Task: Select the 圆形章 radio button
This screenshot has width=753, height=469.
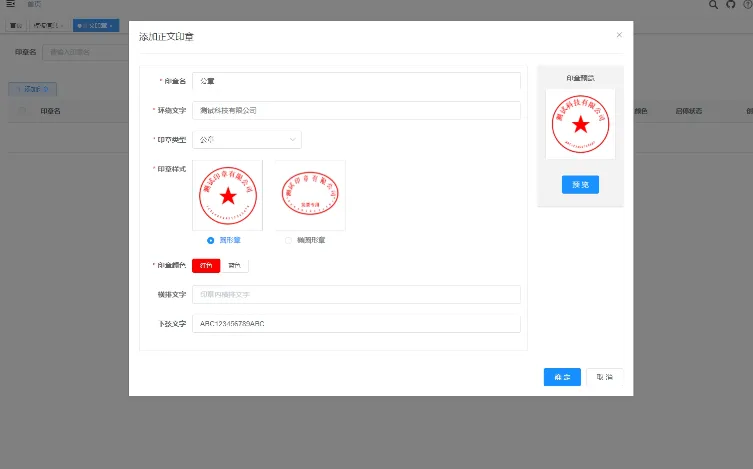Action: (x=210, y=241)
